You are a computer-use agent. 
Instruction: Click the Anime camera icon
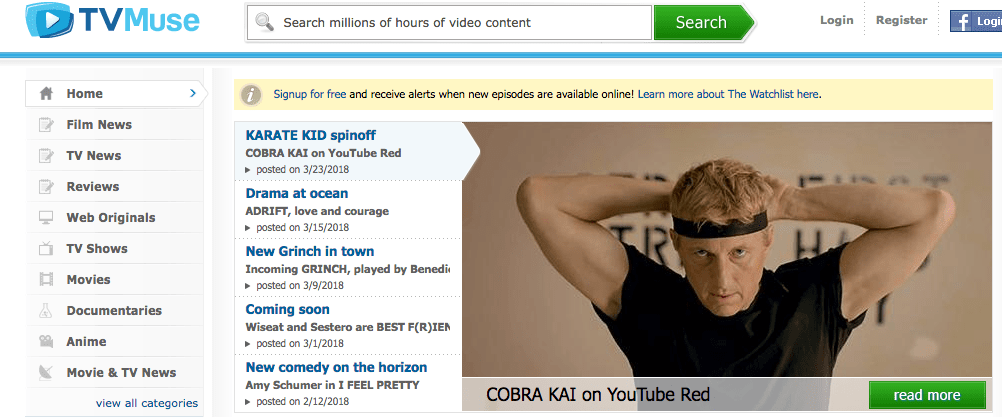[x=46, y=342]
